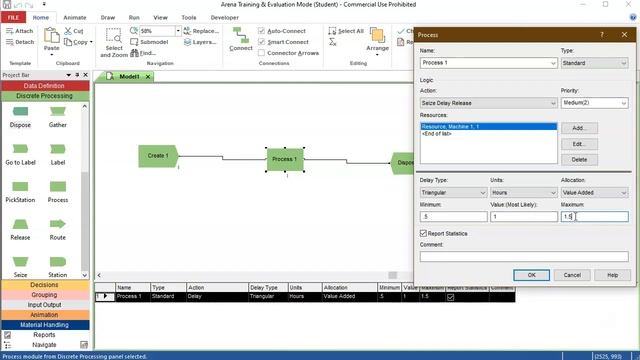Screen dimensions: 640x360
Task: Open the Name dropdown in Process dialog
Action: (x=553, y=63)
